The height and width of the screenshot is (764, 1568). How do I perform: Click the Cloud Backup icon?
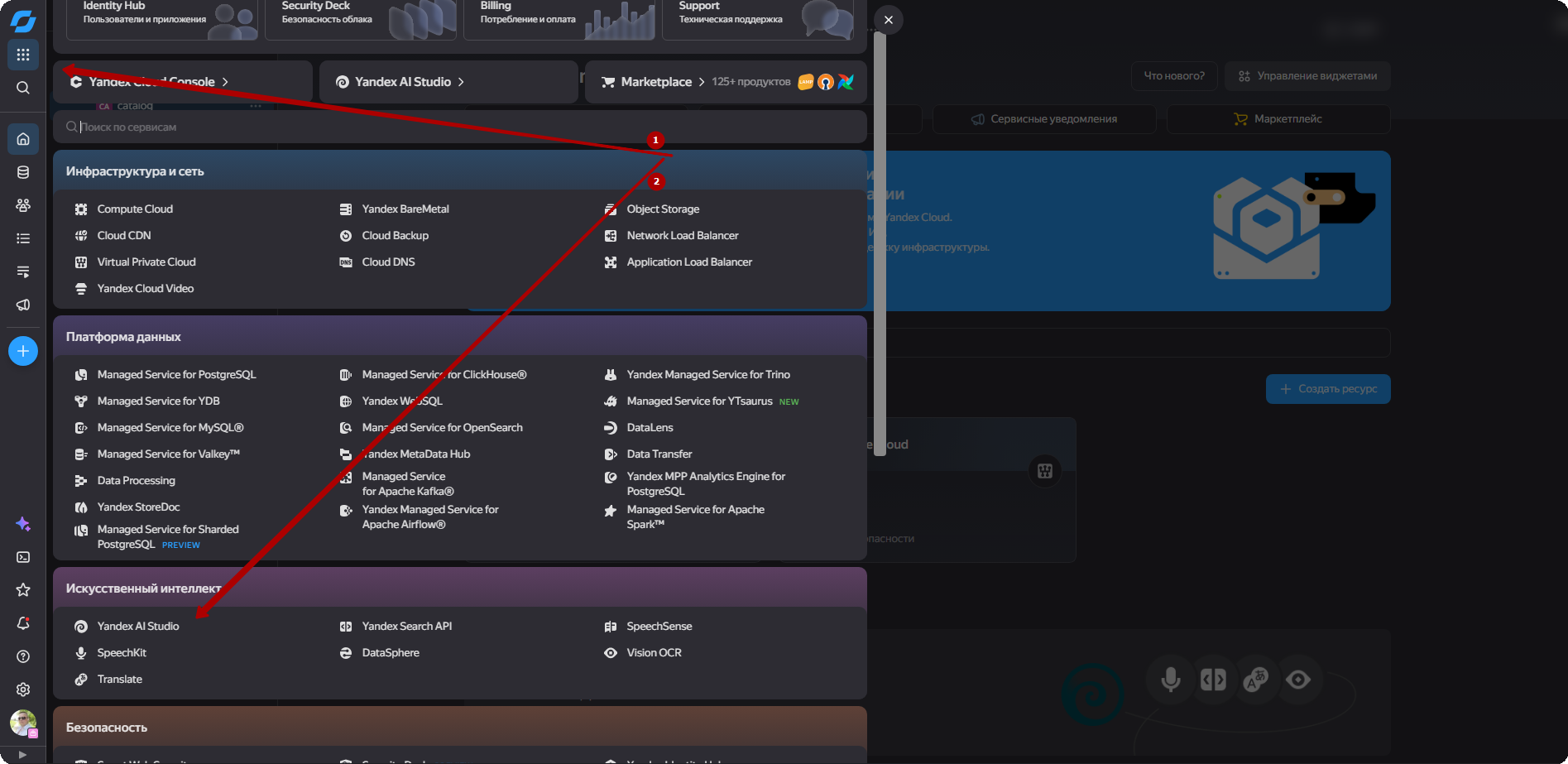tap(346, 236)
